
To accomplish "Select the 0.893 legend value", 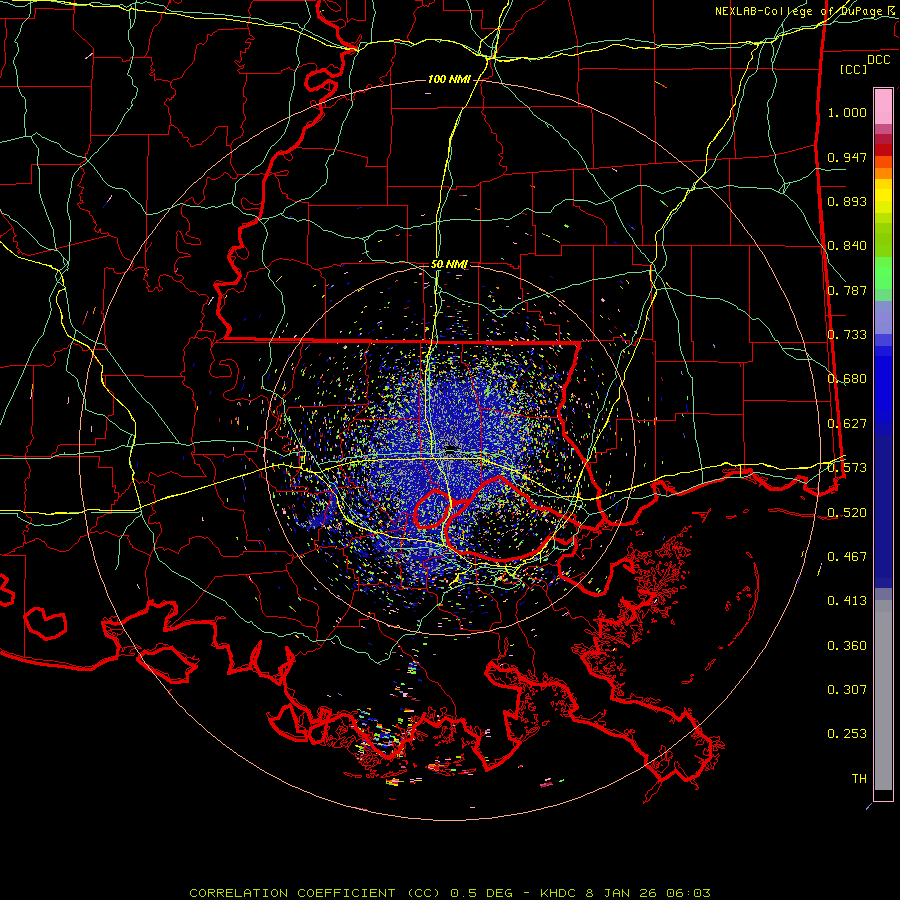I will pos(847,201).
